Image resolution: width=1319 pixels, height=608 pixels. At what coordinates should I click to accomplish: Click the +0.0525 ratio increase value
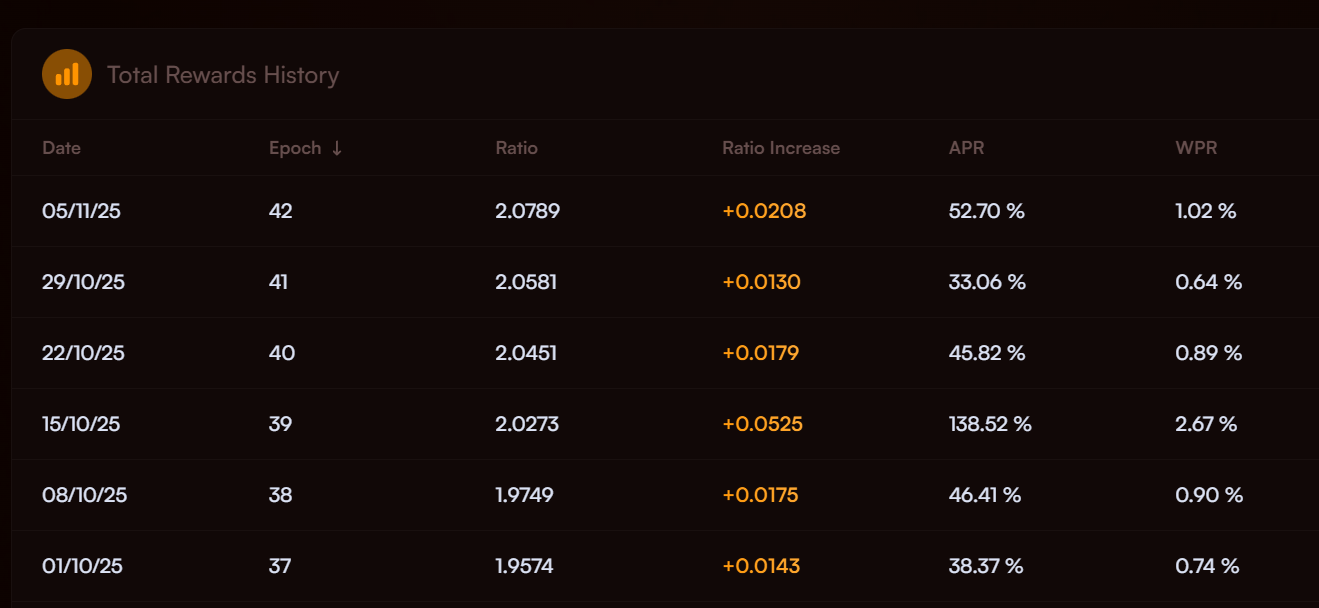tap(762, 424)
